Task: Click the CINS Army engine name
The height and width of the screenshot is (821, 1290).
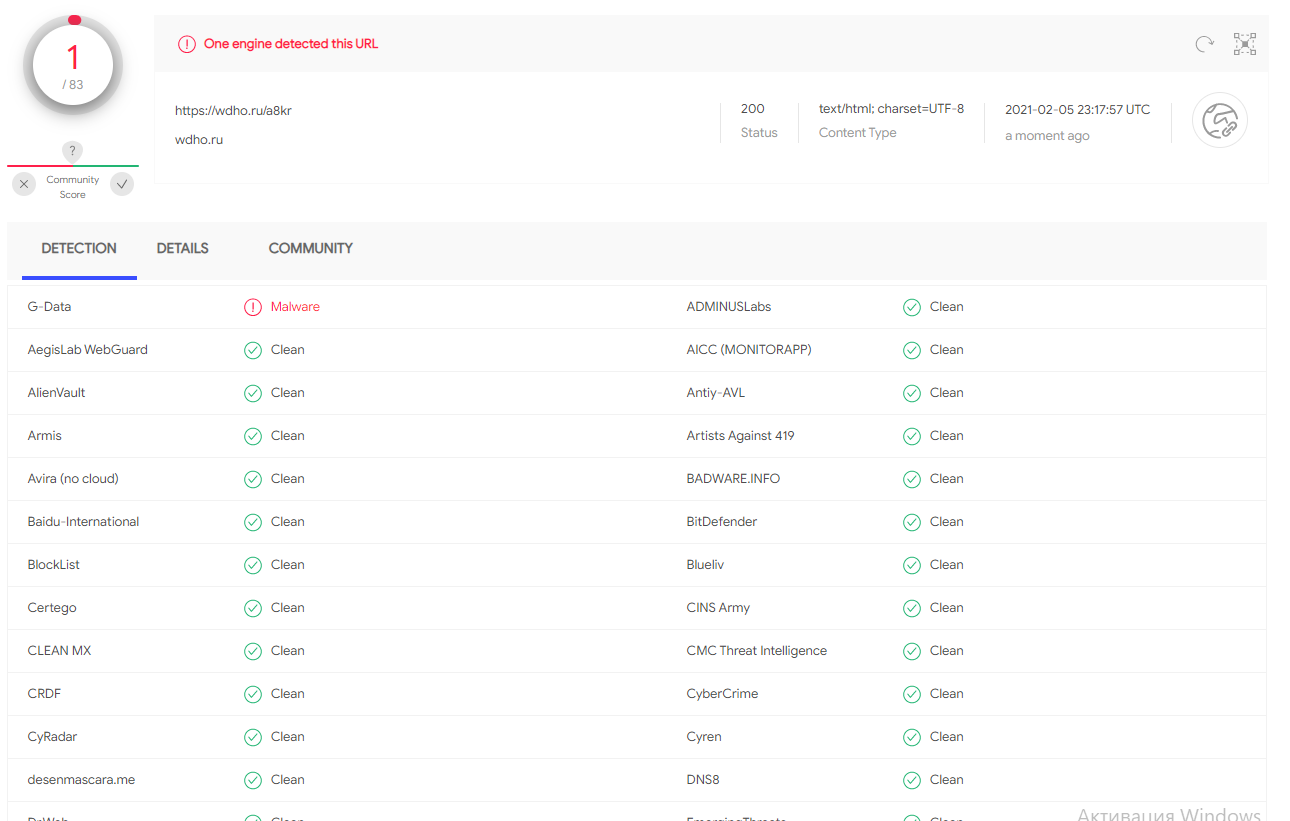Action: tap(718, 608)
